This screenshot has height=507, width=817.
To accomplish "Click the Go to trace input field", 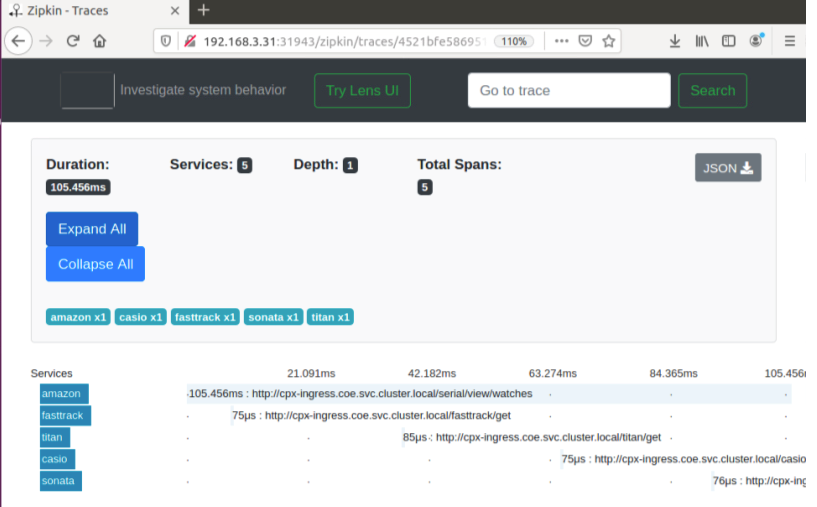I will click(x=568, y=91).
